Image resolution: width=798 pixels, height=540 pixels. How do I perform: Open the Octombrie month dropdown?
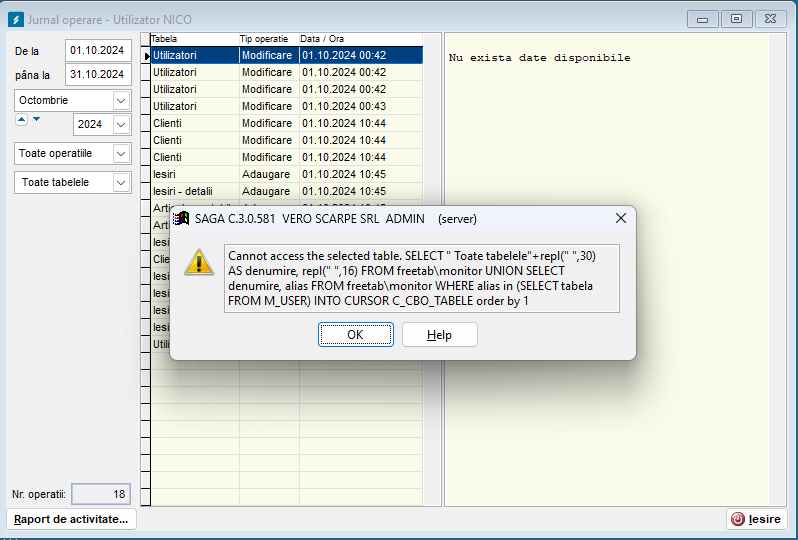click(121, 100)
